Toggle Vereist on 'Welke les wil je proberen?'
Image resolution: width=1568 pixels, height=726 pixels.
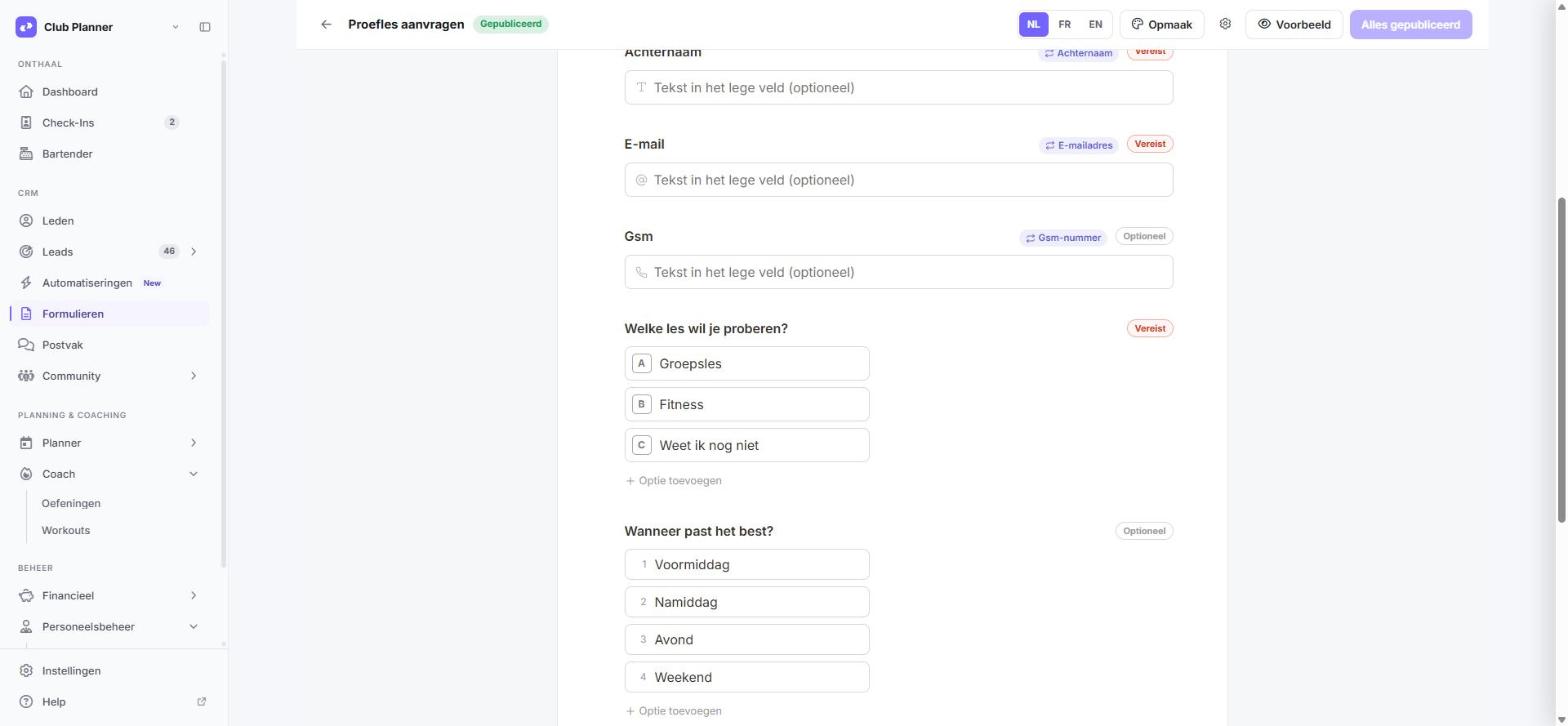coord(1150,328)
